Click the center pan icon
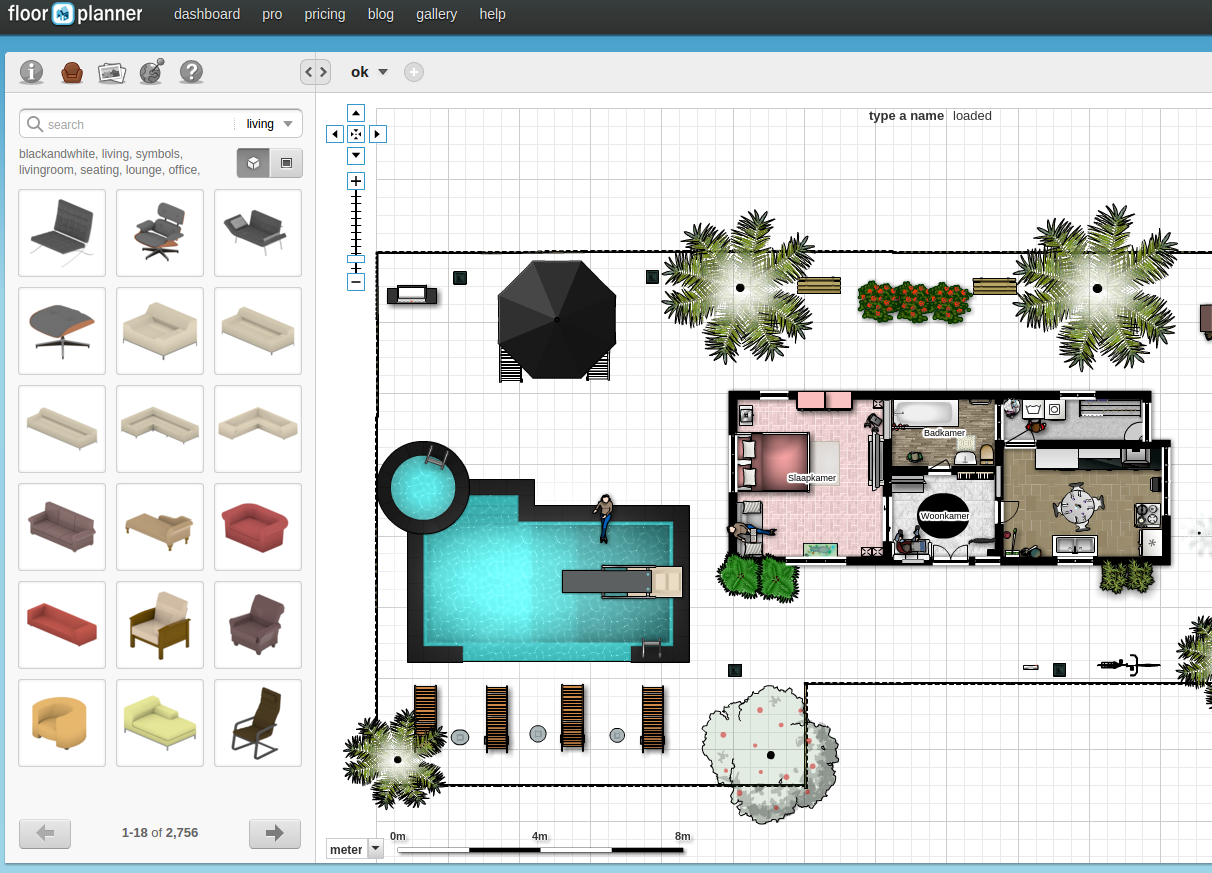Screen dimensions: 1212x873 click(356, 133)
